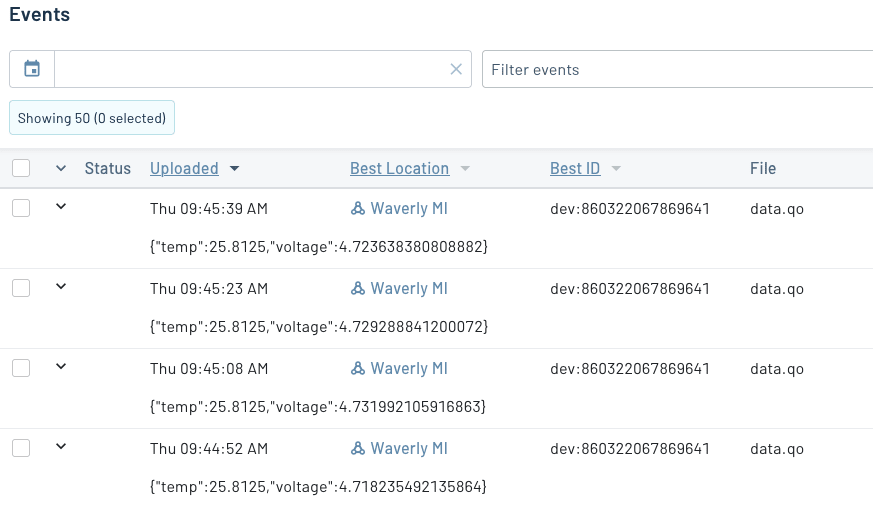Screen dimensions: 873x506
Task: Open the Best Location dropdown arrow
Action: (x=465, y=168)
